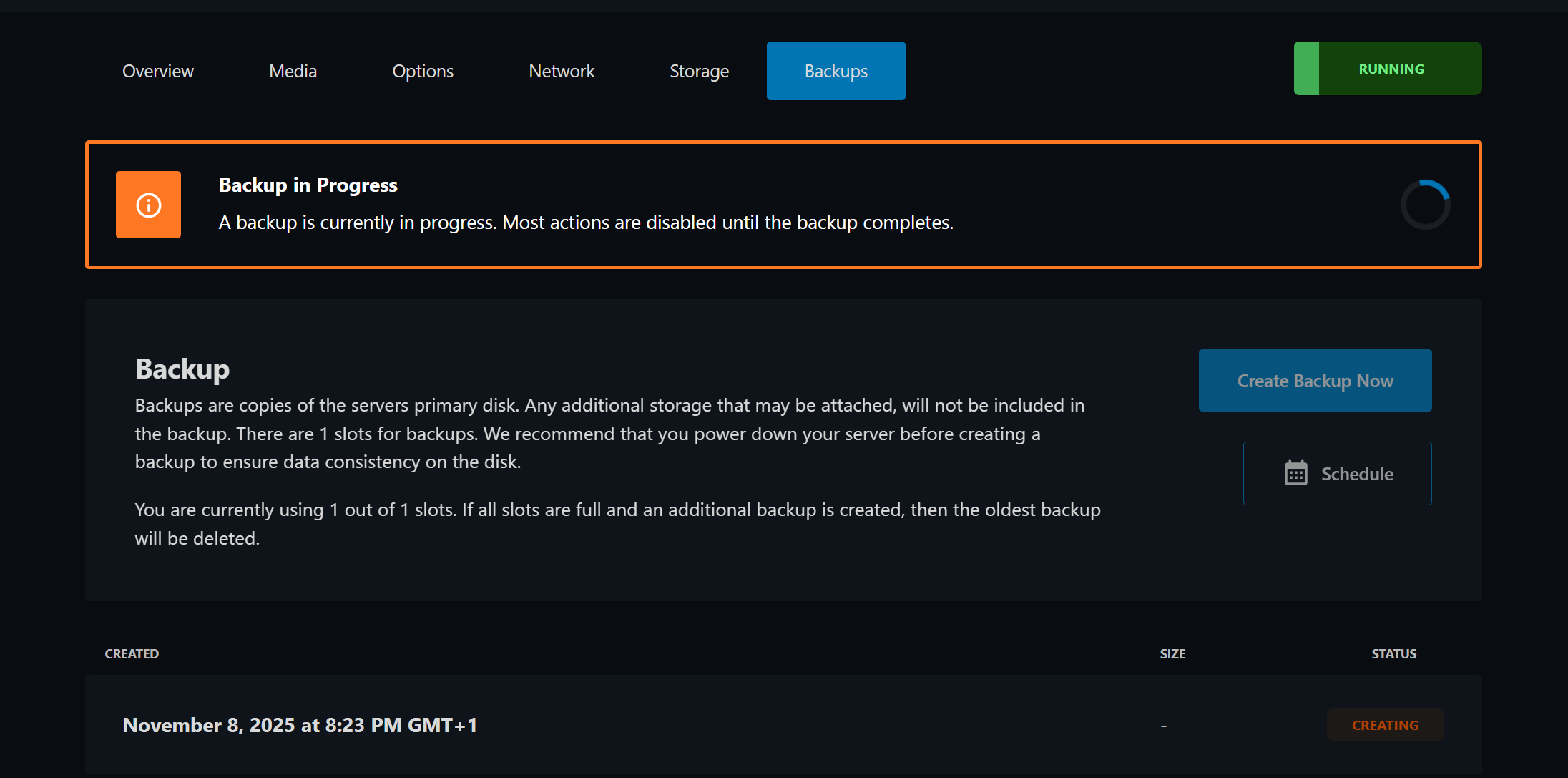Open the Overview tab
The image size is (1568, 778).
pos(157,71)
